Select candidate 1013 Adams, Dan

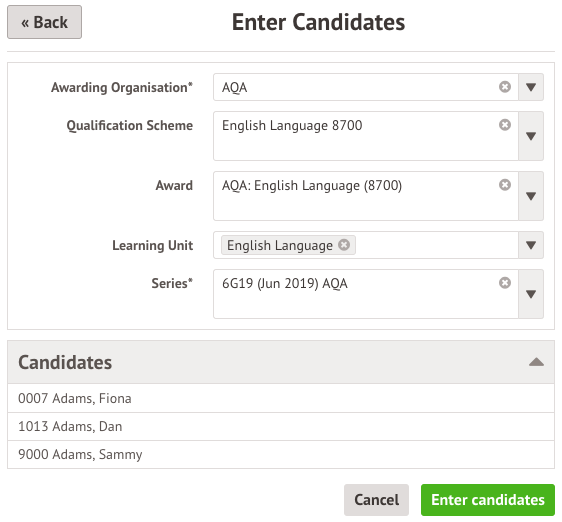click(281, 426)
